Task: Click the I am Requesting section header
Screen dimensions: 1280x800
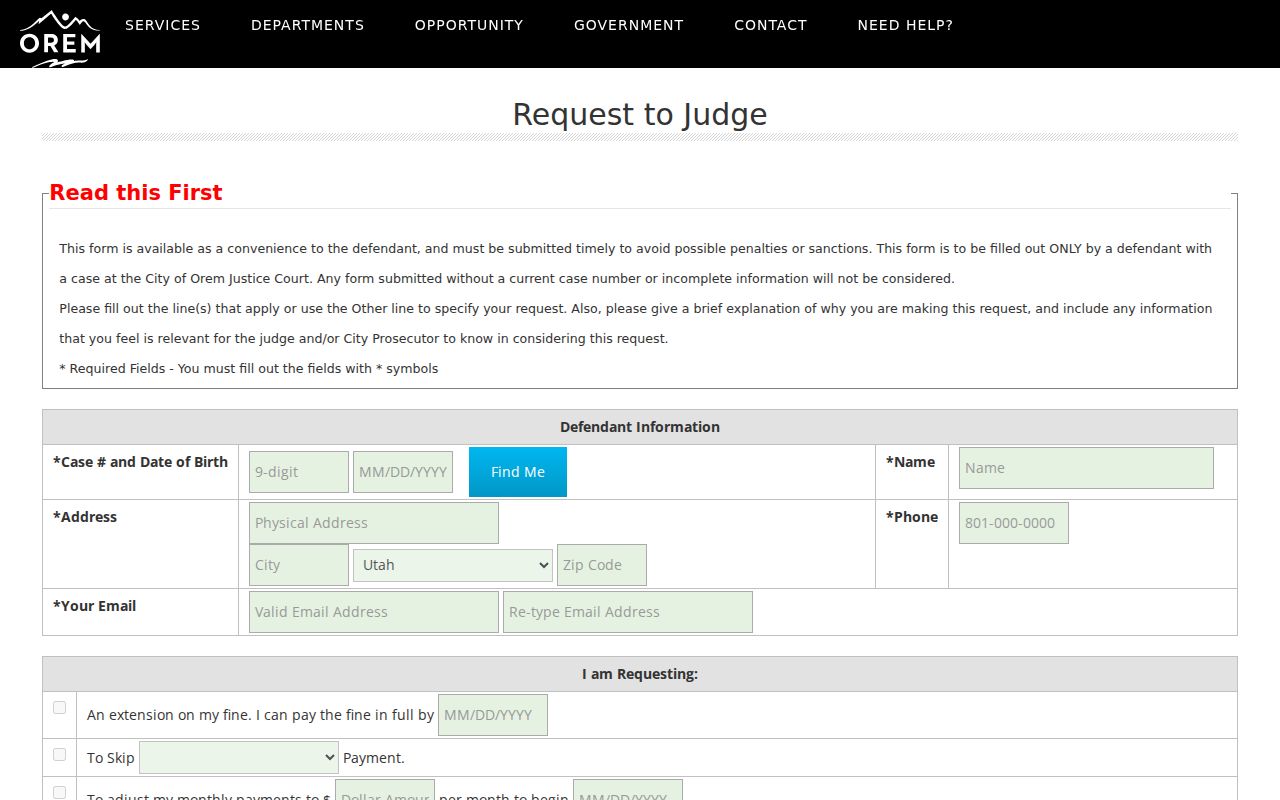Action: point(640,674)
